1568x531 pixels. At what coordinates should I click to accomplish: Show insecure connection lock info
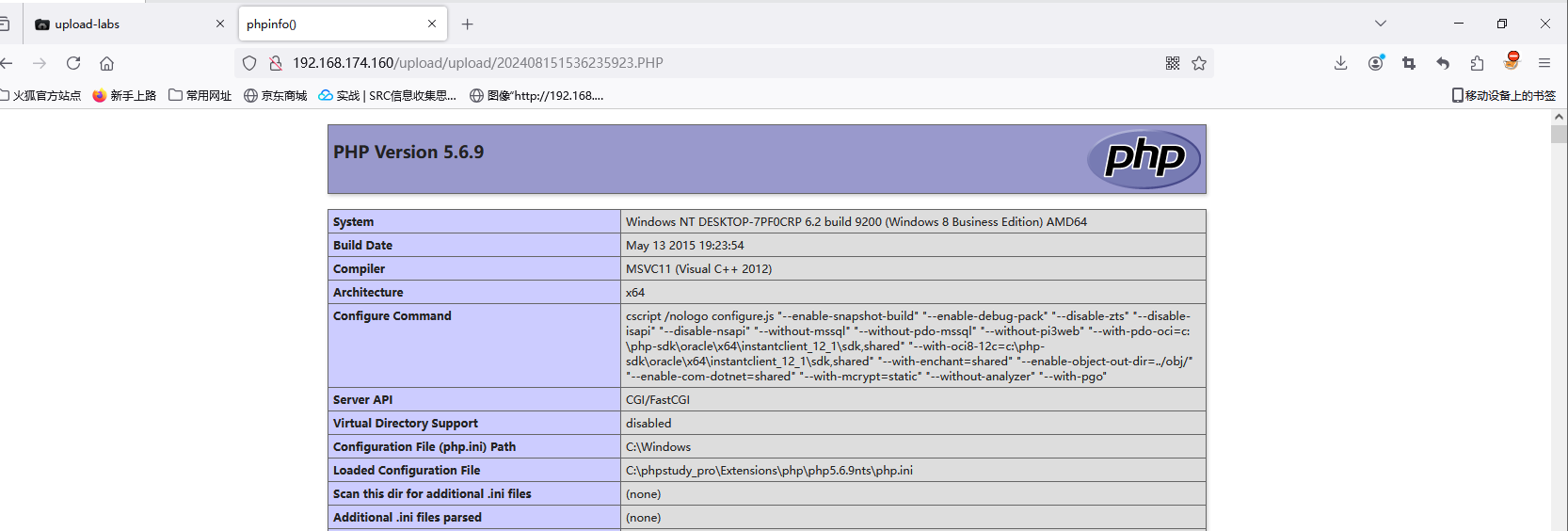click(276, 63)
